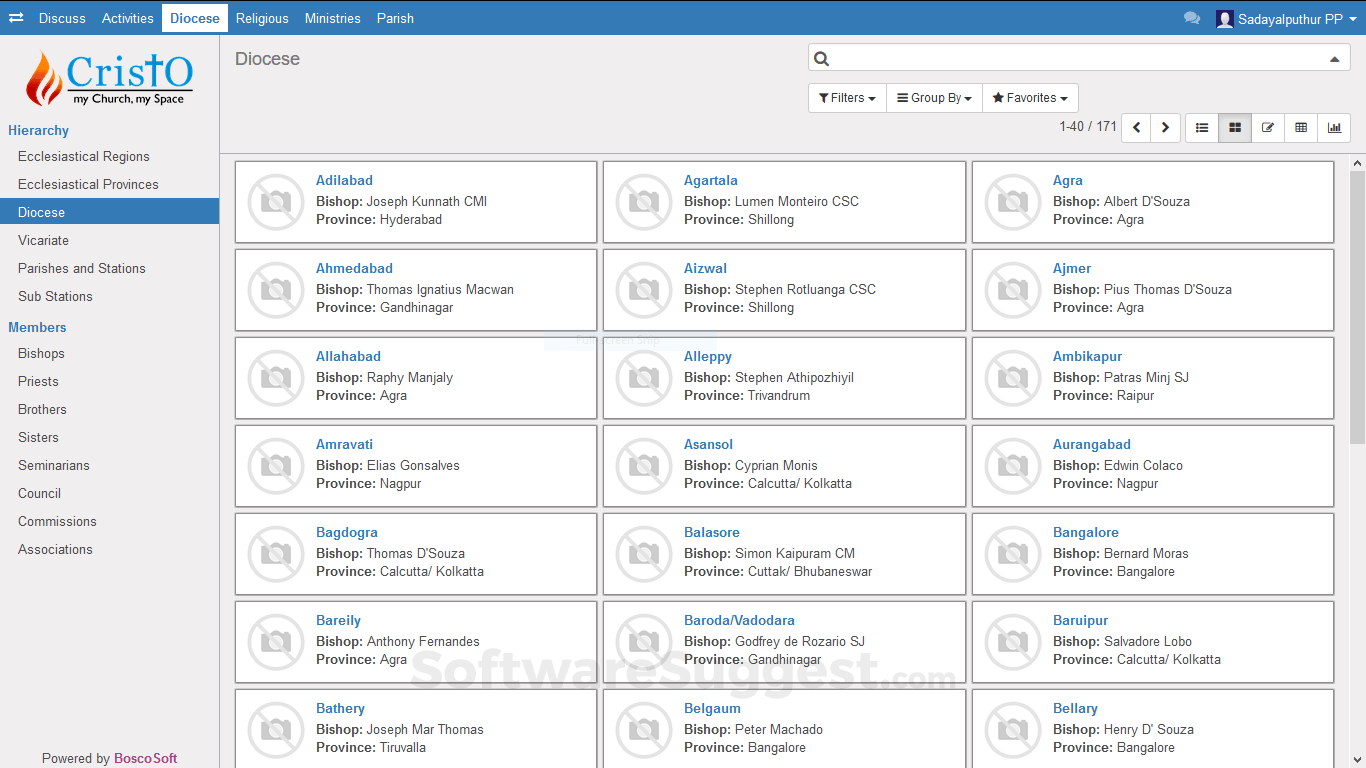The height and width of the screenshot is (768, 1366).
Task: Switch to graph chart view
Action: point(1334,128)
